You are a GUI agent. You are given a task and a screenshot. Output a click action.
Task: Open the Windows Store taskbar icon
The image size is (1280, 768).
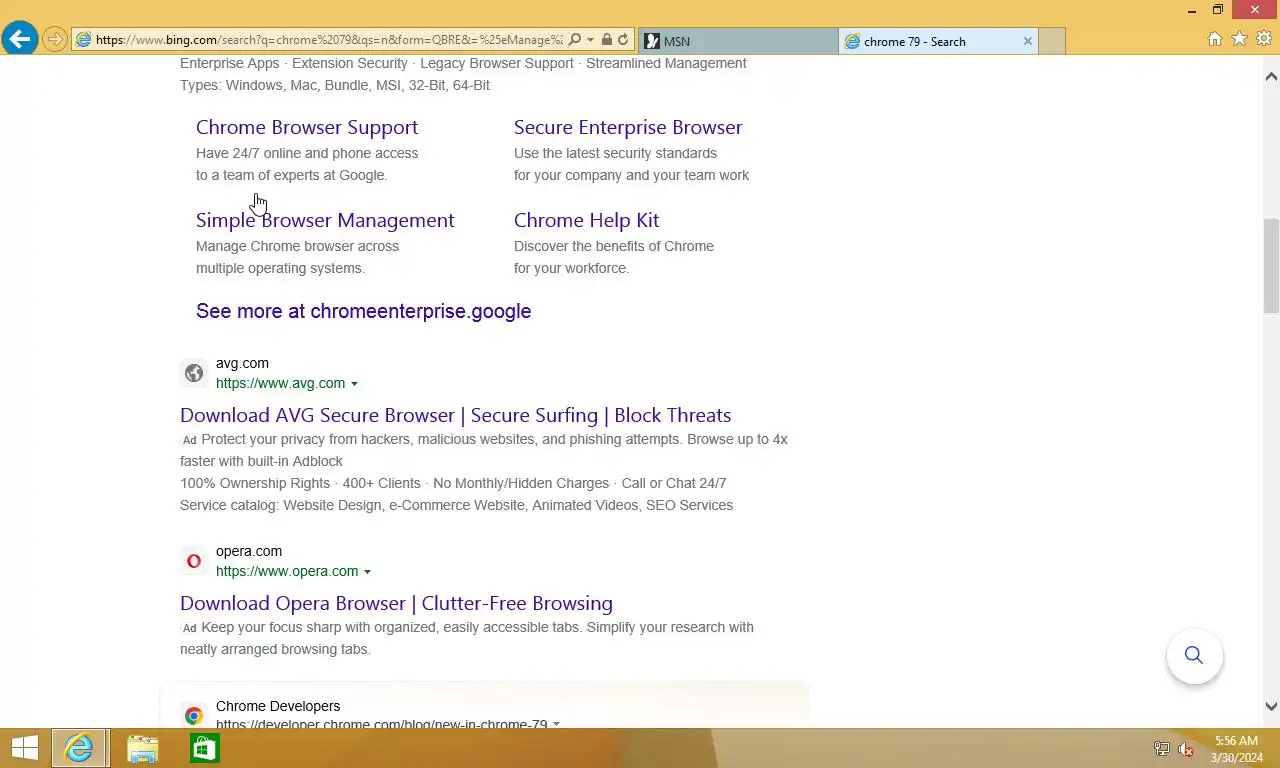[204, 748]
